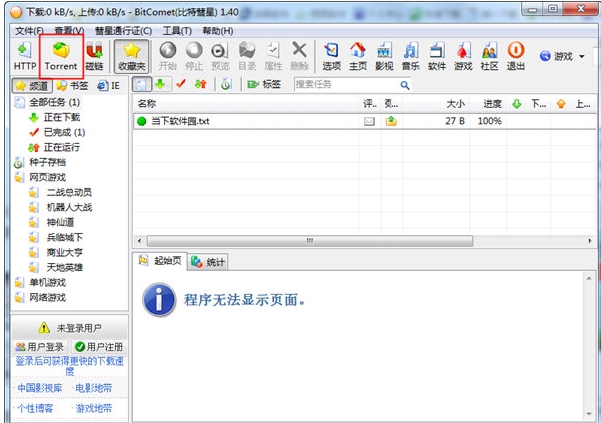The image size is (601, 423).
Task: Open the 彗星通行证(C) menu
Action: click(x=123, y=31)
